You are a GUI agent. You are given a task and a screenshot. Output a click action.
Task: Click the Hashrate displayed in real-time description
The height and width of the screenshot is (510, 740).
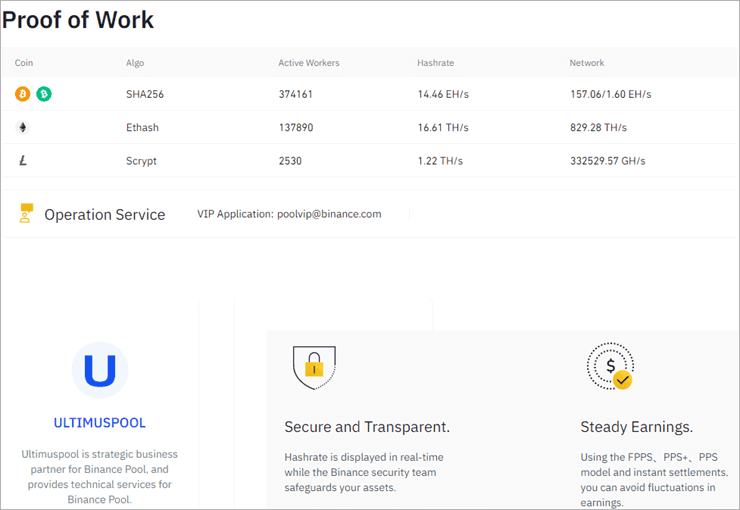click(364, 472)
